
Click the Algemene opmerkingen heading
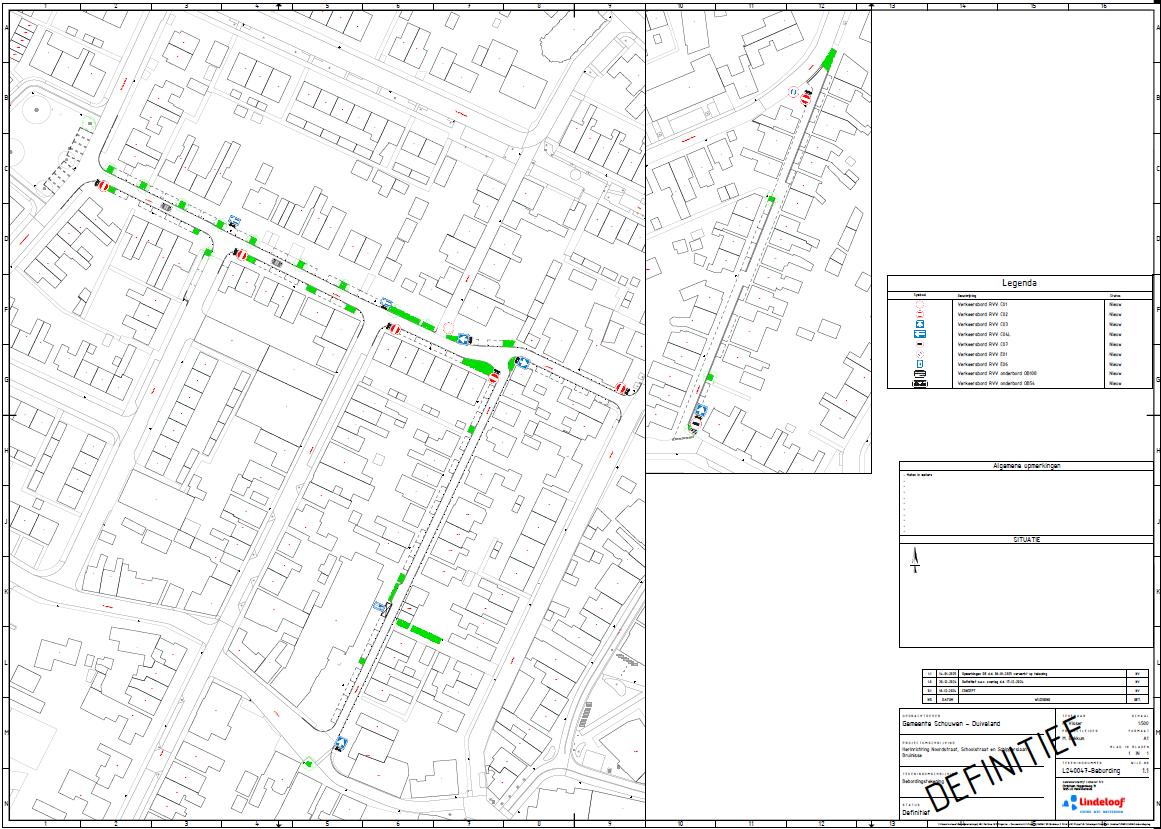coord(1025,466)
